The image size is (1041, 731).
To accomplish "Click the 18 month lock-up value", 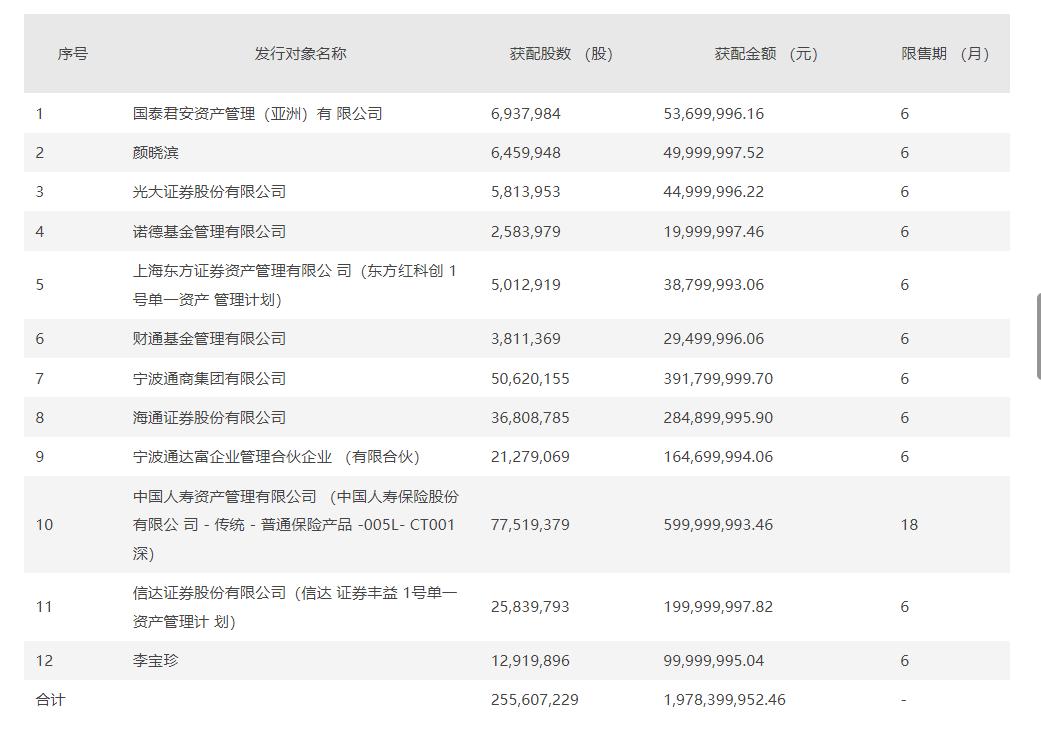I will [909, 525].
